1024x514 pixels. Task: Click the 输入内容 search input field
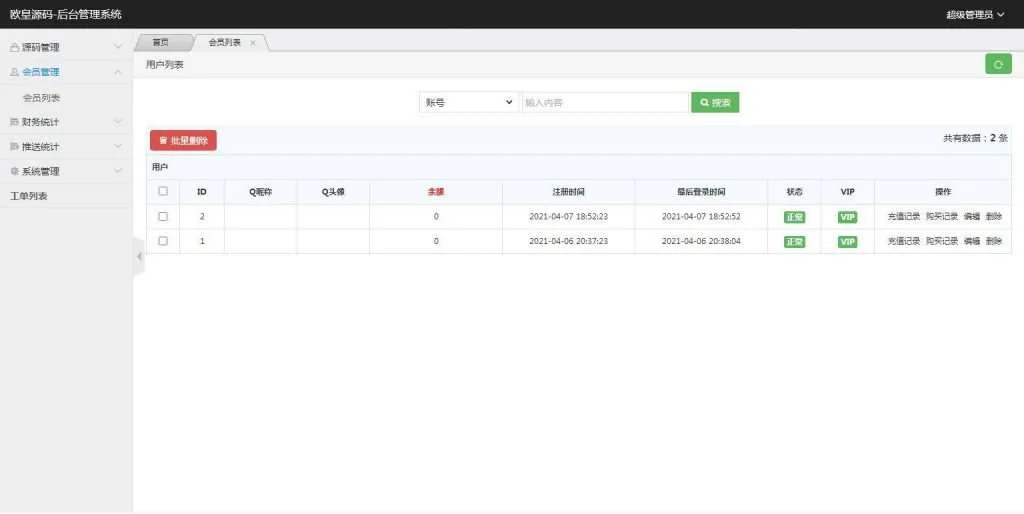tap(605, 102)
